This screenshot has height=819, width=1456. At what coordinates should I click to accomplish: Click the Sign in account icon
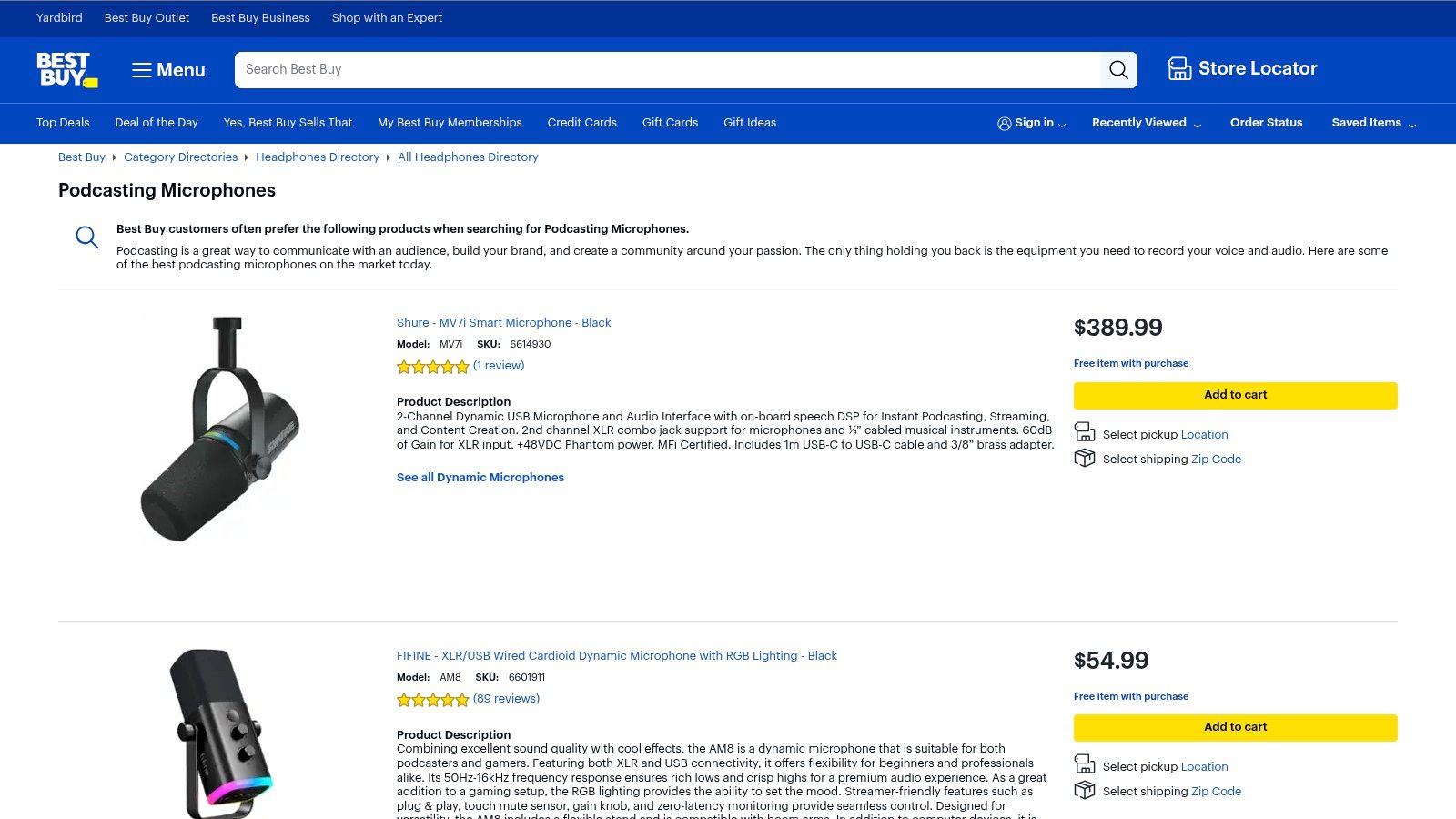(x=1004, y=123)
